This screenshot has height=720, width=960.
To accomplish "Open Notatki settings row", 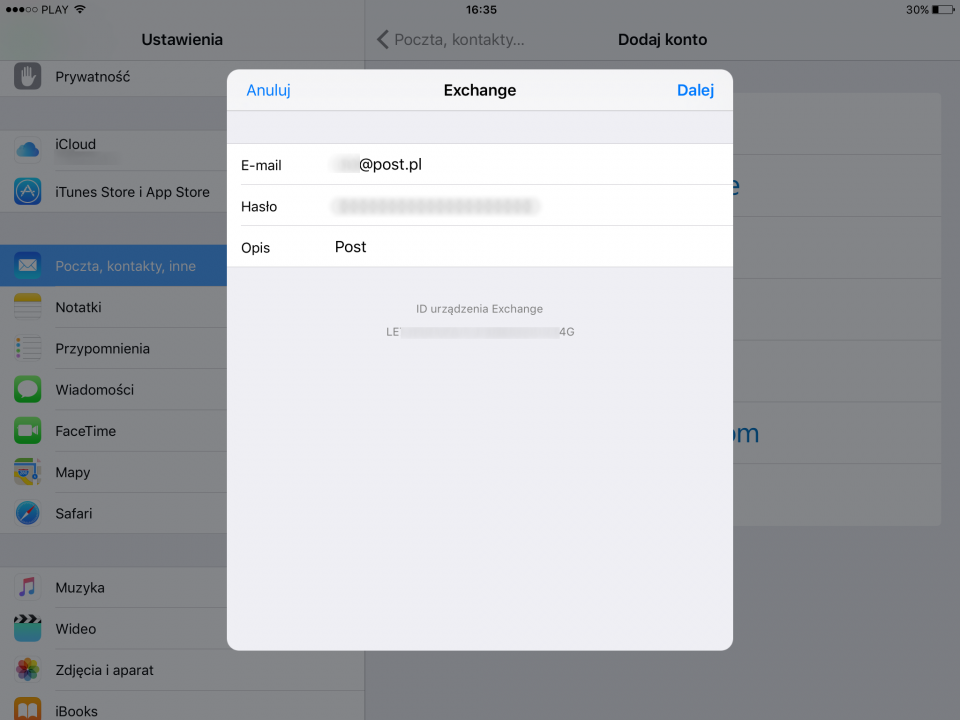I will click(113, 307).
